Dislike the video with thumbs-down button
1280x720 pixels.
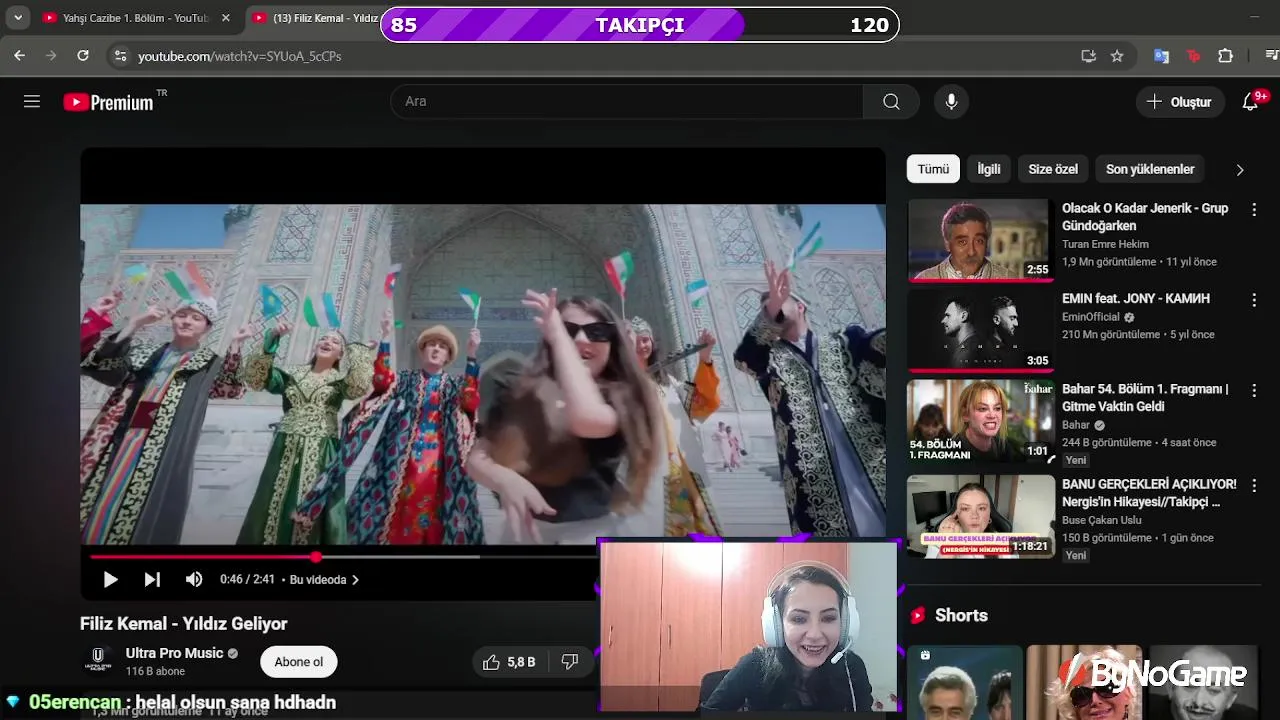click(x=570, y=662)
